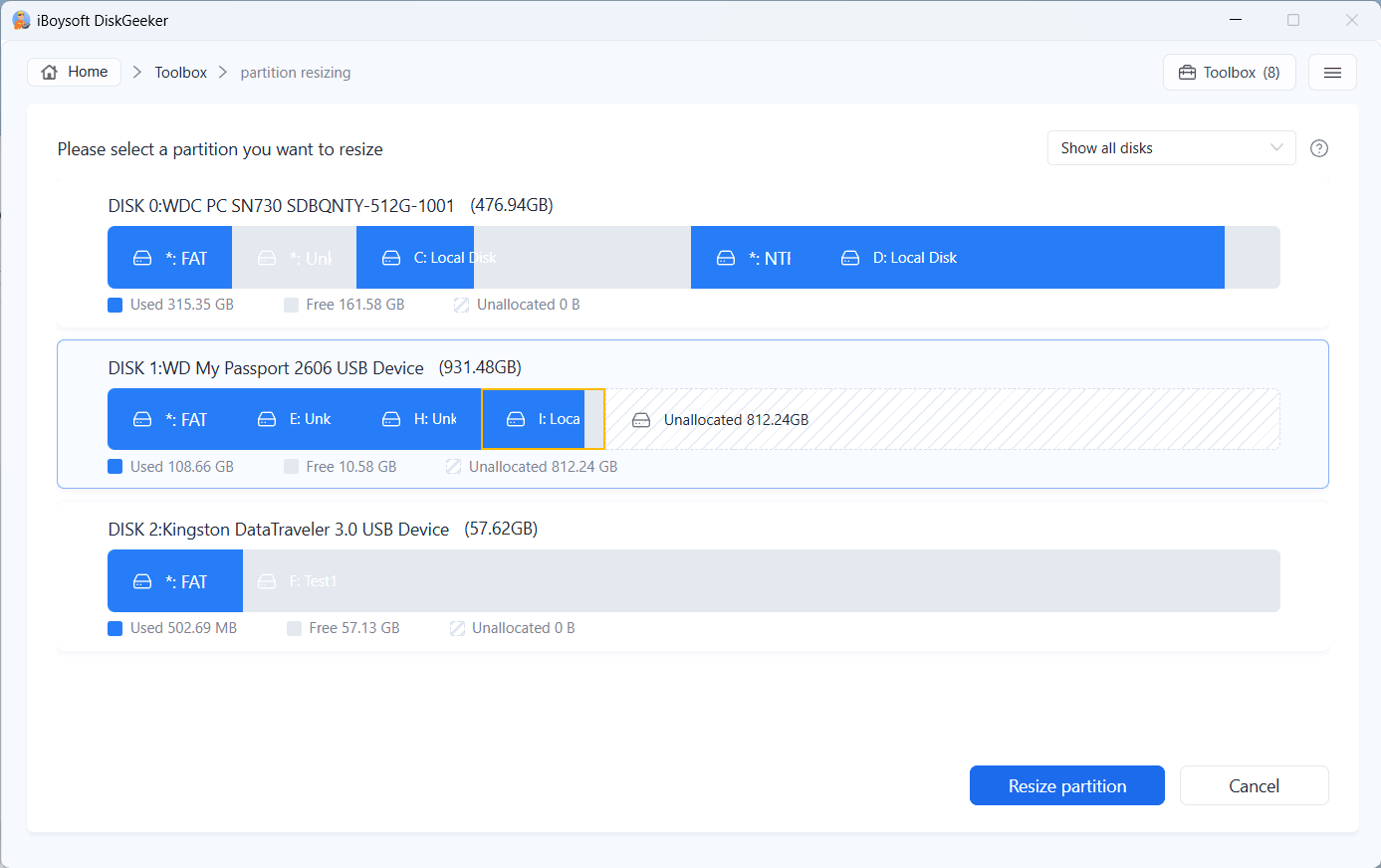Click the drive icon of Disk 2 FAT partition

142,581
